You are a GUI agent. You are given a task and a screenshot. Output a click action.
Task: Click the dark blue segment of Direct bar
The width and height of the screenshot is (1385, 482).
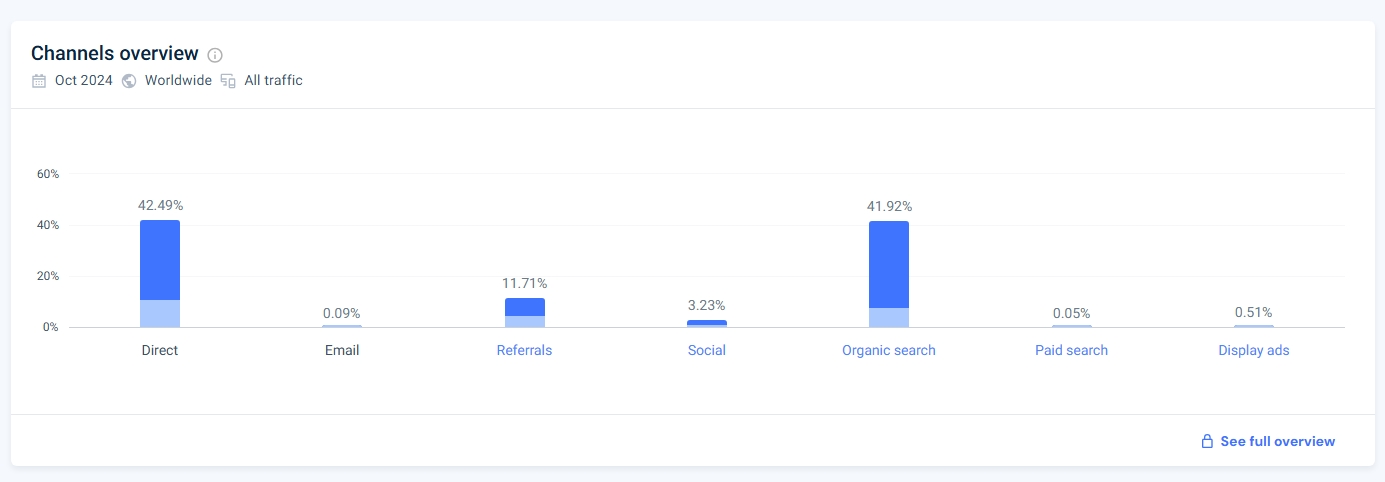click(x=160, y=260)
